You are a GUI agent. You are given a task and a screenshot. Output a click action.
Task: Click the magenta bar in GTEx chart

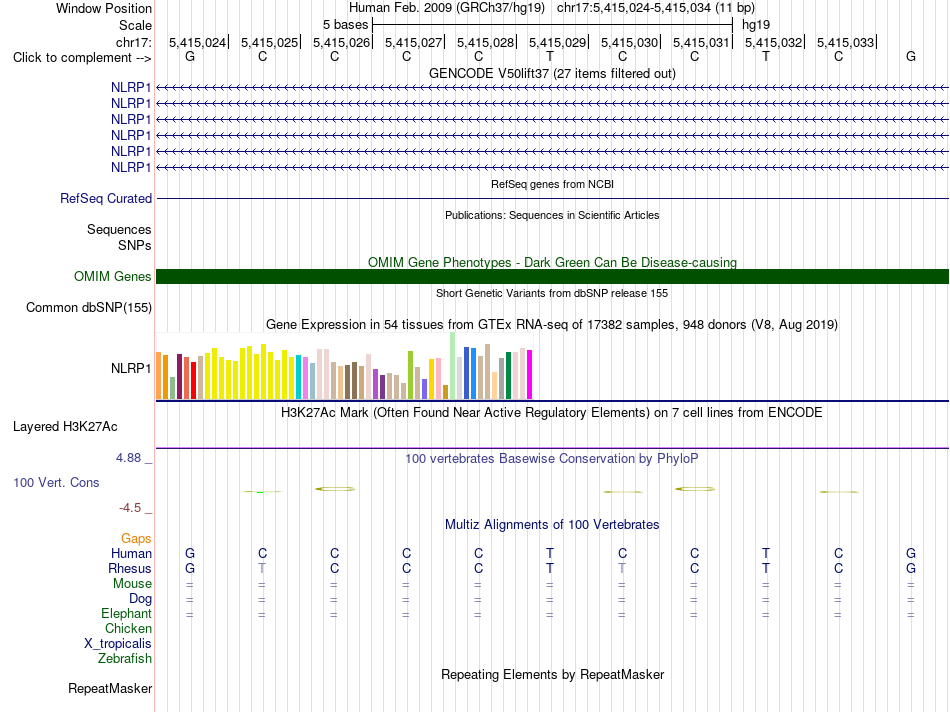pyautogui.click(x=530, y=374)
